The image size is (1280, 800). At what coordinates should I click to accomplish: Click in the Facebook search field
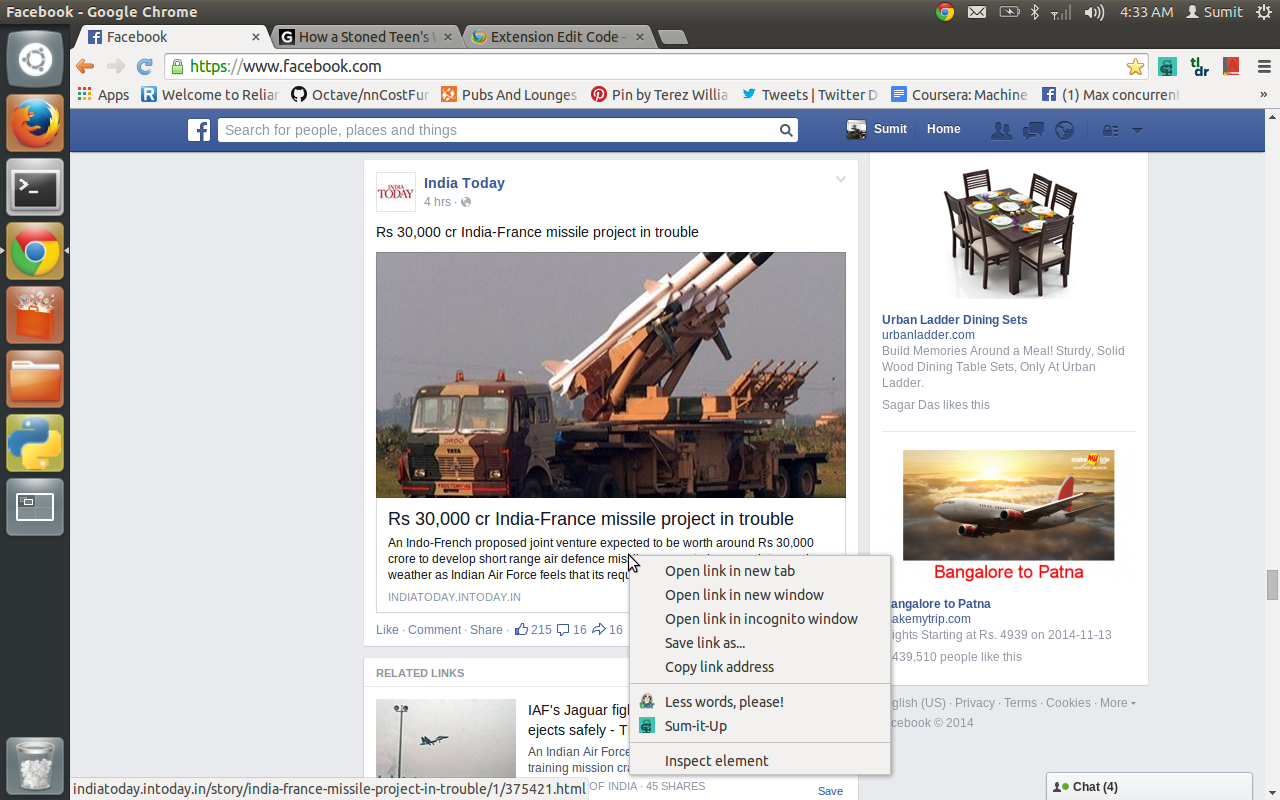[x=498, y=130]
